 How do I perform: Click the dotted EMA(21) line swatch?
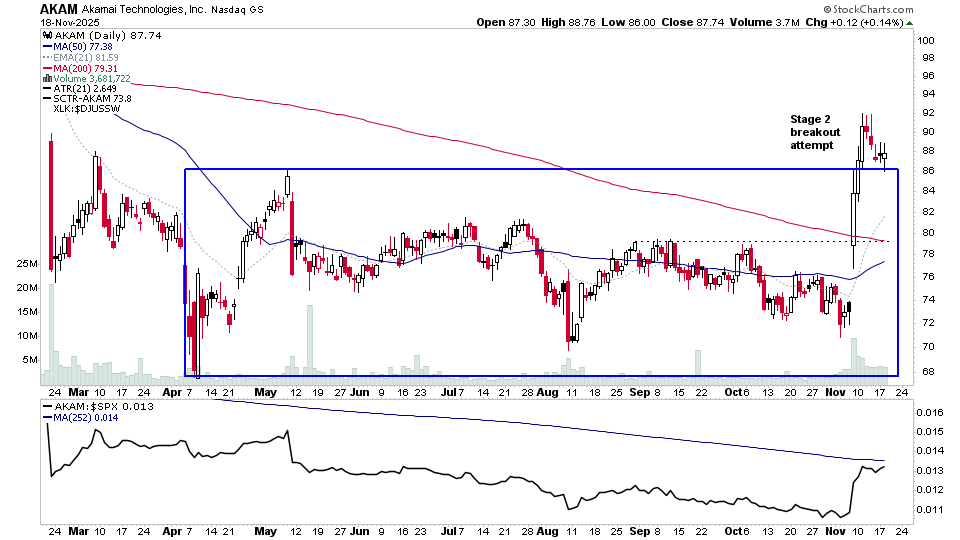[x=47, y=58]
